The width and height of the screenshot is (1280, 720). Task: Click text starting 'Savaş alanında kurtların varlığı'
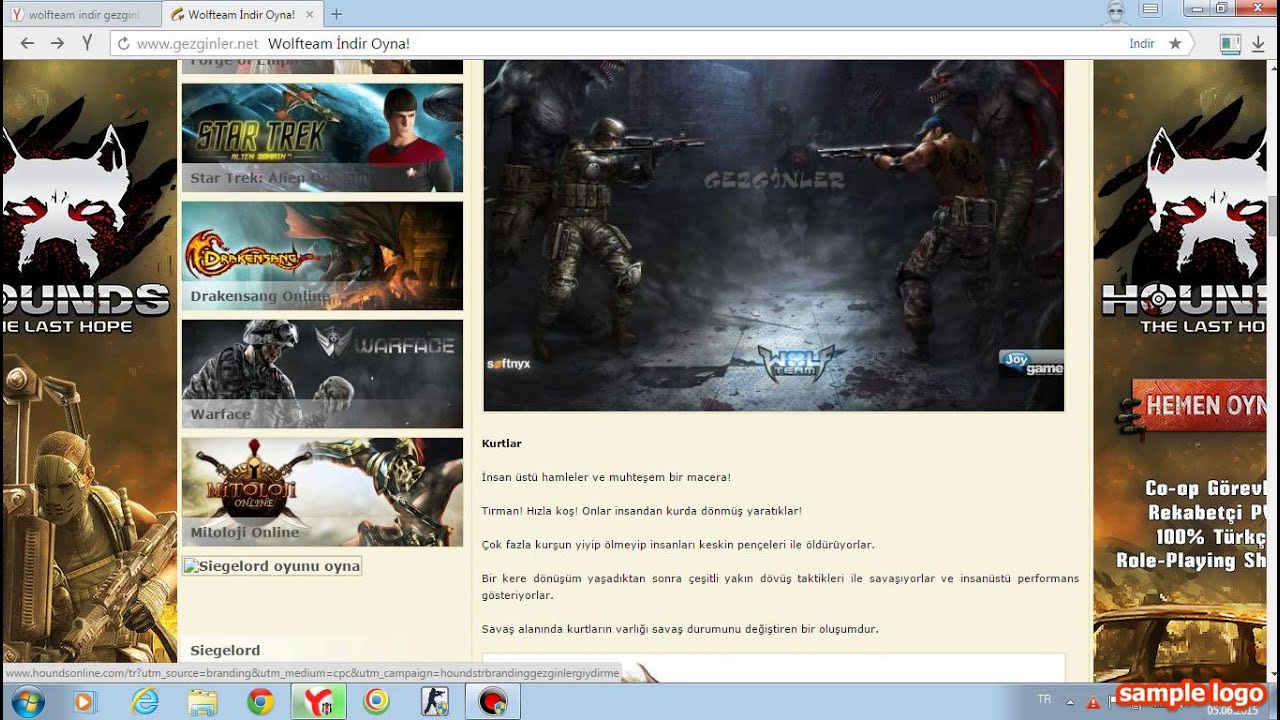pos(680,629)
